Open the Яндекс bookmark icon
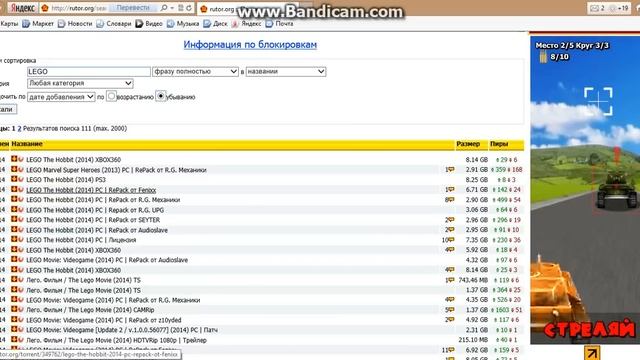 pyautogui.click(x=235, y=24)
